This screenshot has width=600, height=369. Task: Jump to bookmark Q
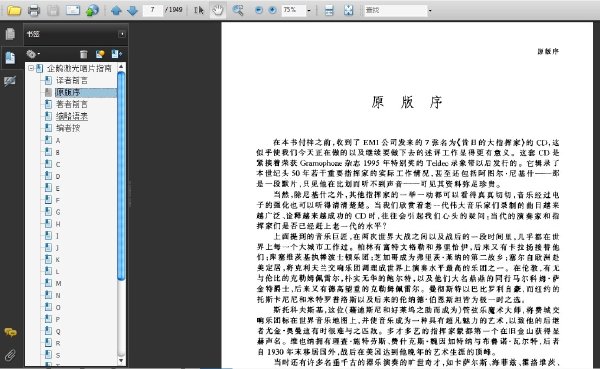[x=58, y=331]
